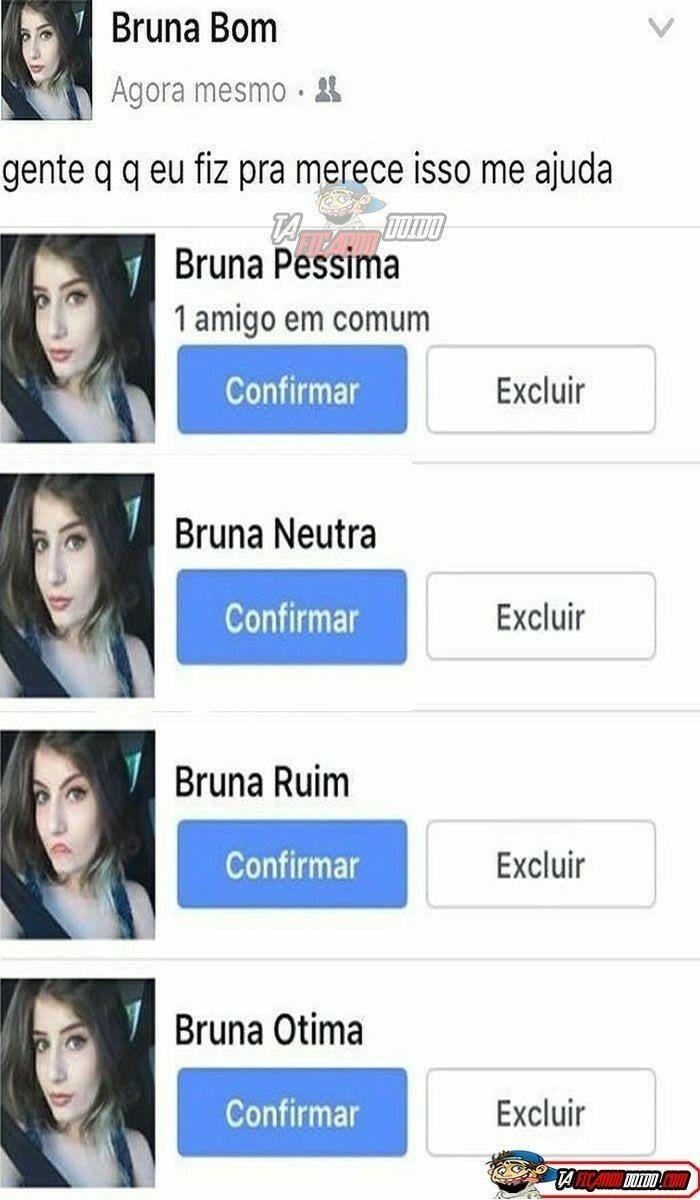700x1200 pixels.
Task: Click Excluir next to Bruna Otima
Action: click(541, 1112)
